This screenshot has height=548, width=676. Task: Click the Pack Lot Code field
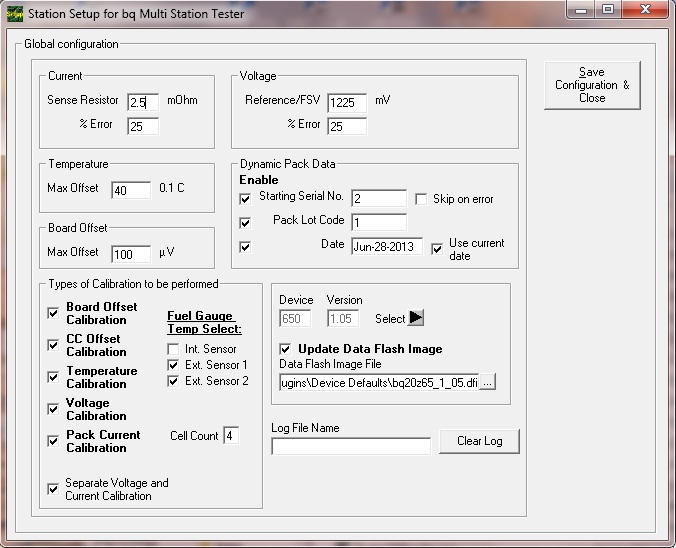pos(379,222)
